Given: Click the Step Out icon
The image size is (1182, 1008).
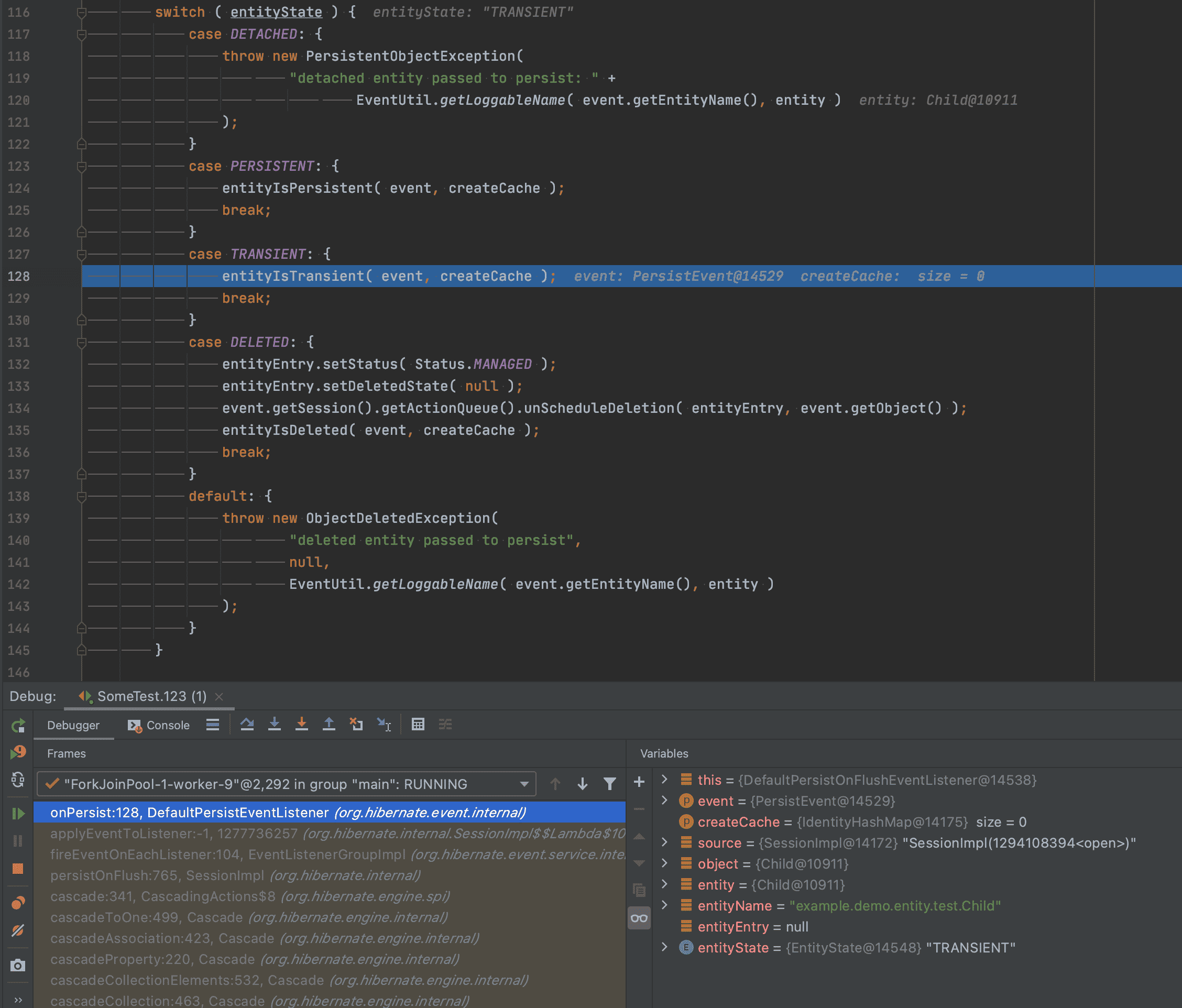Looking at the screenshot, I should (x=329, y=725).
